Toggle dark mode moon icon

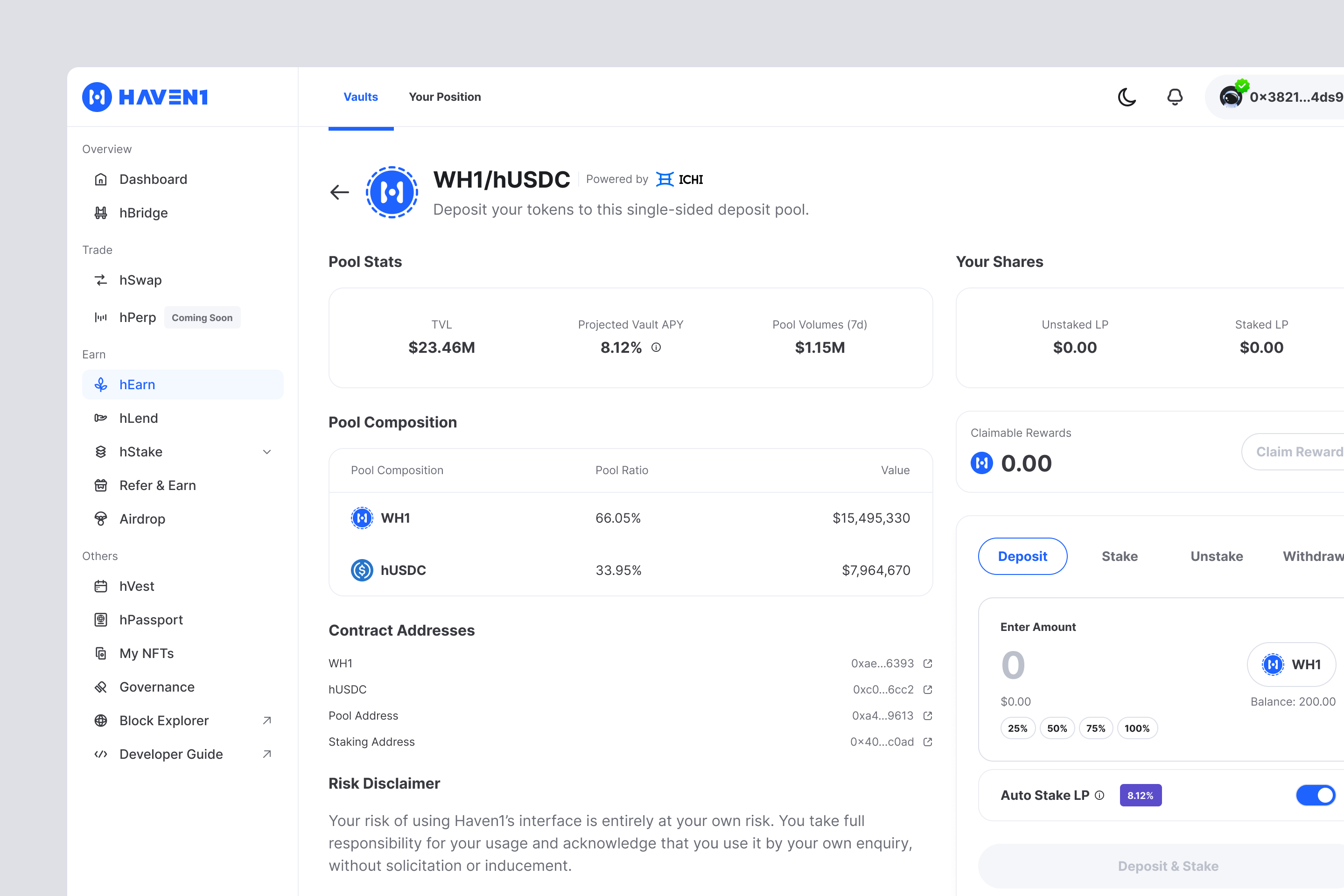[1126, 97]
